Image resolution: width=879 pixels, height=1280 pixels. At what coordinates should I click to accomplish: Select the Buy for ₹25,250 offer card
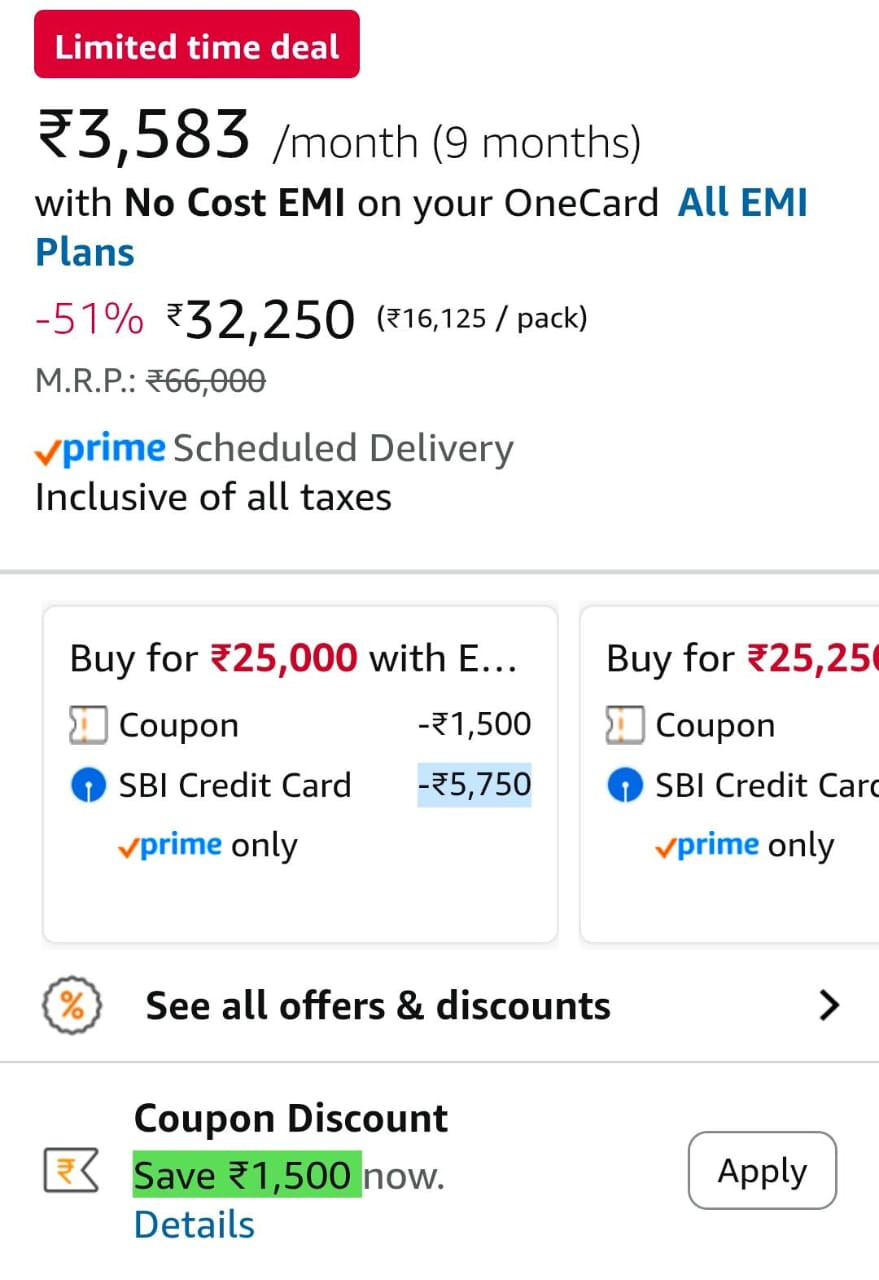tap(730, 774)
